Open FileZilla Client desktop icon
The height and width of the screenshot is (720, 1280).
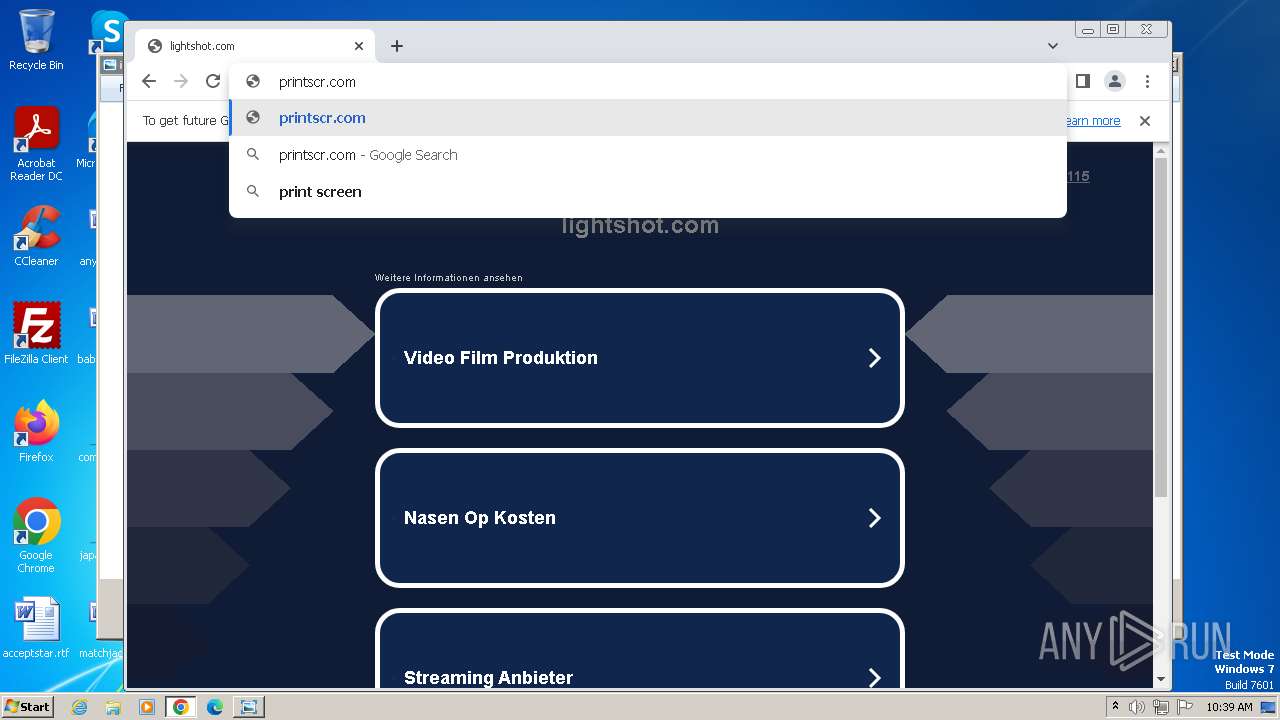pyautogui.click(x=36, y=333)
